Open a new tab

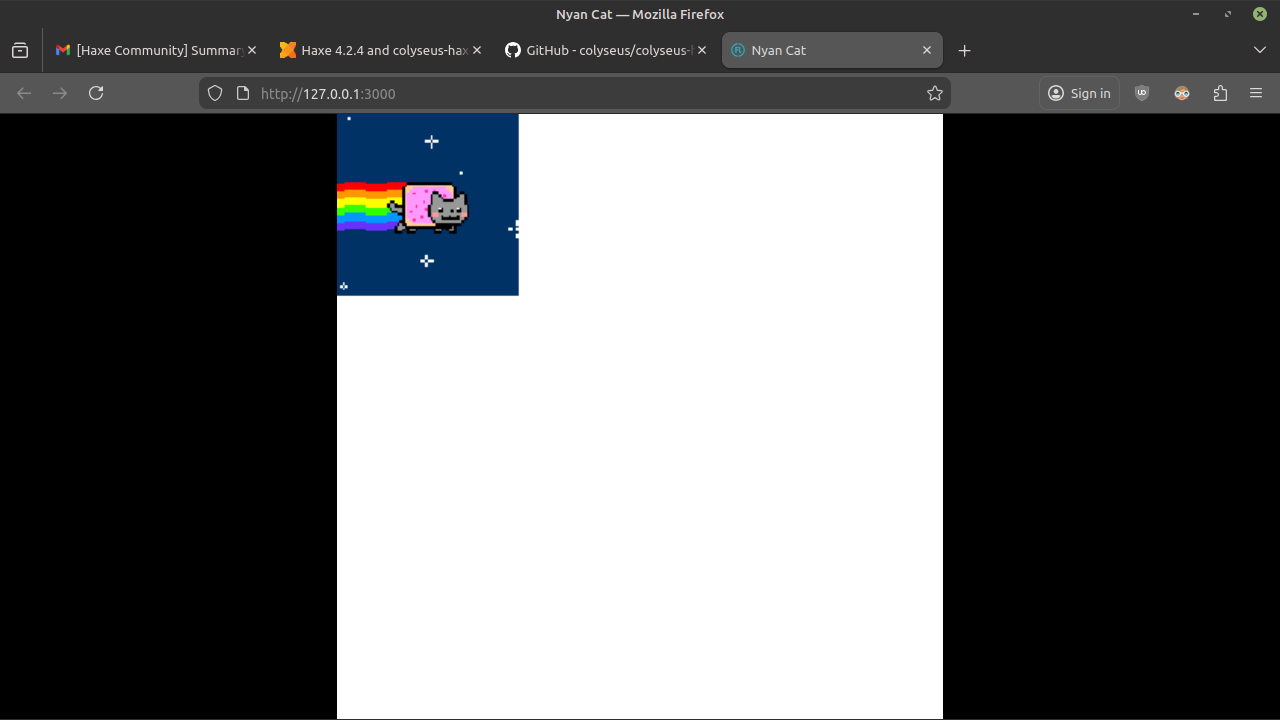coord(964,50)
